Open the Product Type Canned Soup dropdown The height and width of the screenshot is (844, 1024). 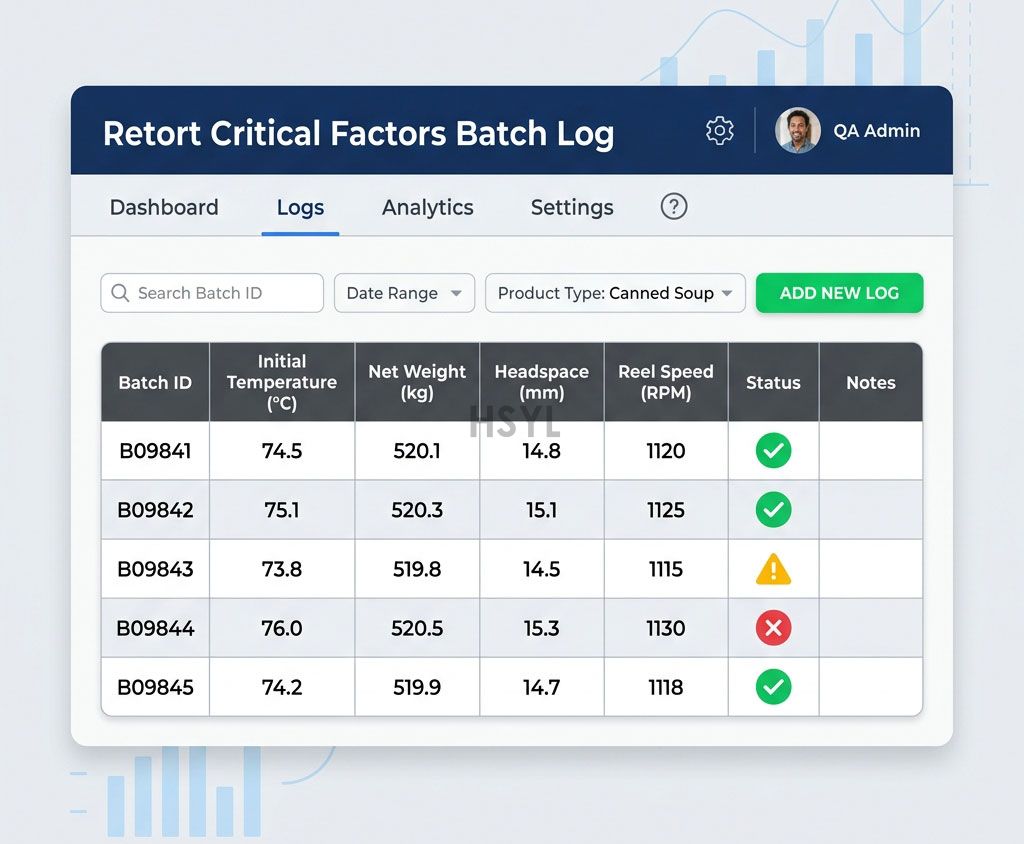pyautogui.click(x=615, y=293)
